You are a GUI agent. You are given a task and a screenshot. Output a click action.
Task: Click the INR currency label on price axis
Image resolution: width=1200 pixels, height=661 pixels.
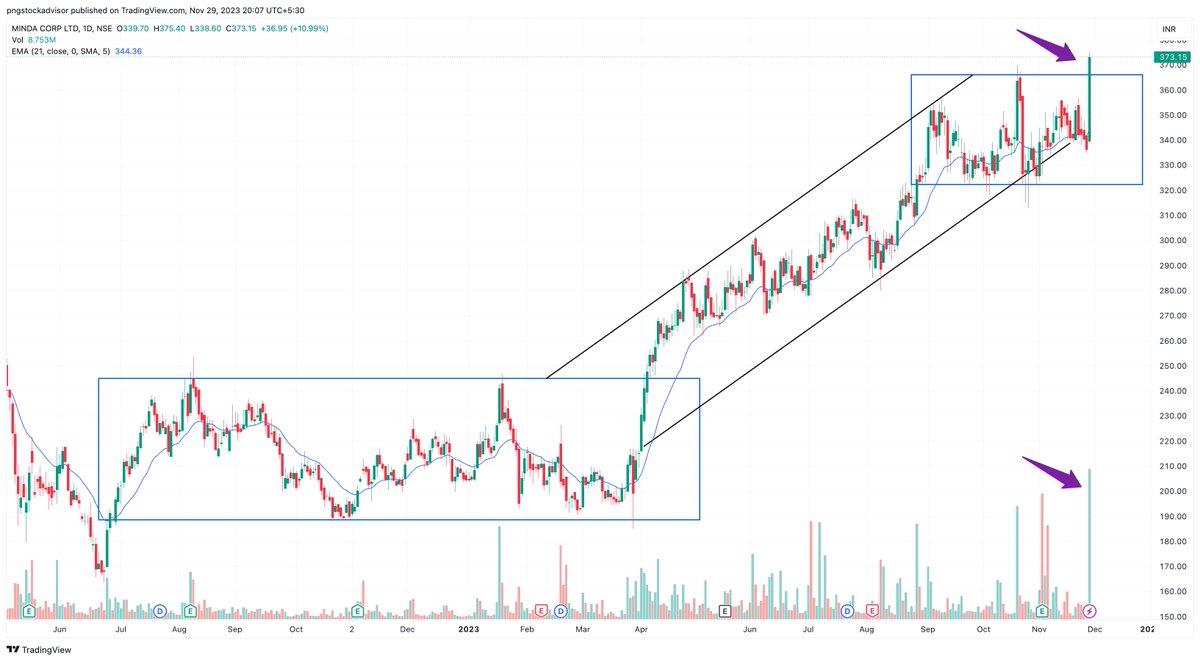pyautogui.click(x=1168, y=30)
